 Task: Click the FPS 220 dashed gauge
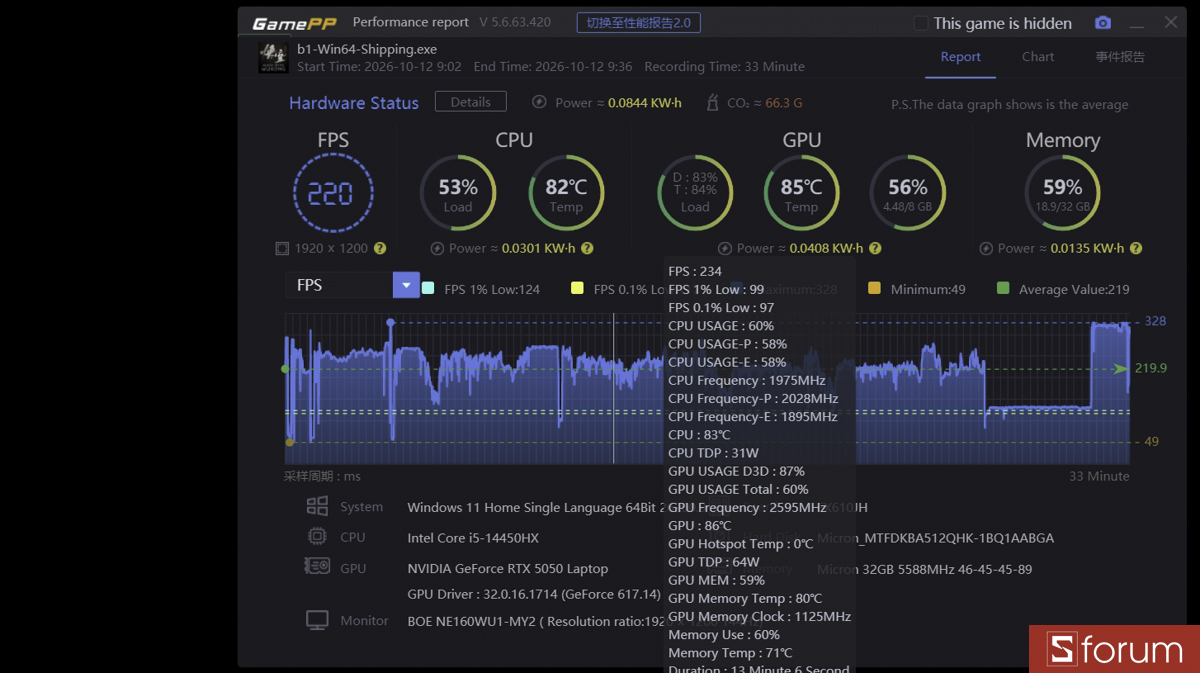click(x=333, y=193)
